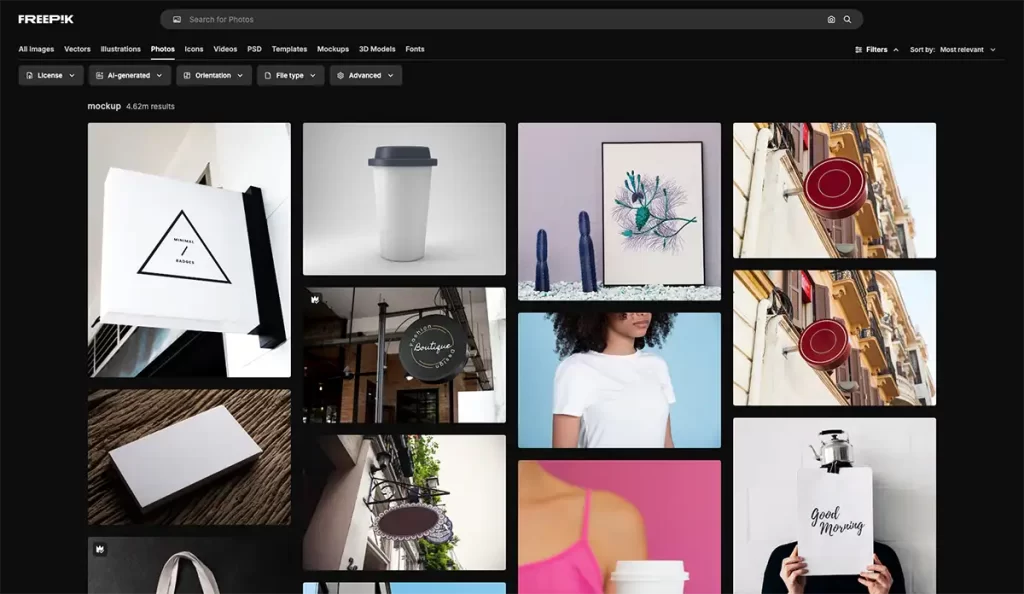The image size is (1024, 594).
Task: Open the Good Morning poster photo
Action: coord(834,505)
